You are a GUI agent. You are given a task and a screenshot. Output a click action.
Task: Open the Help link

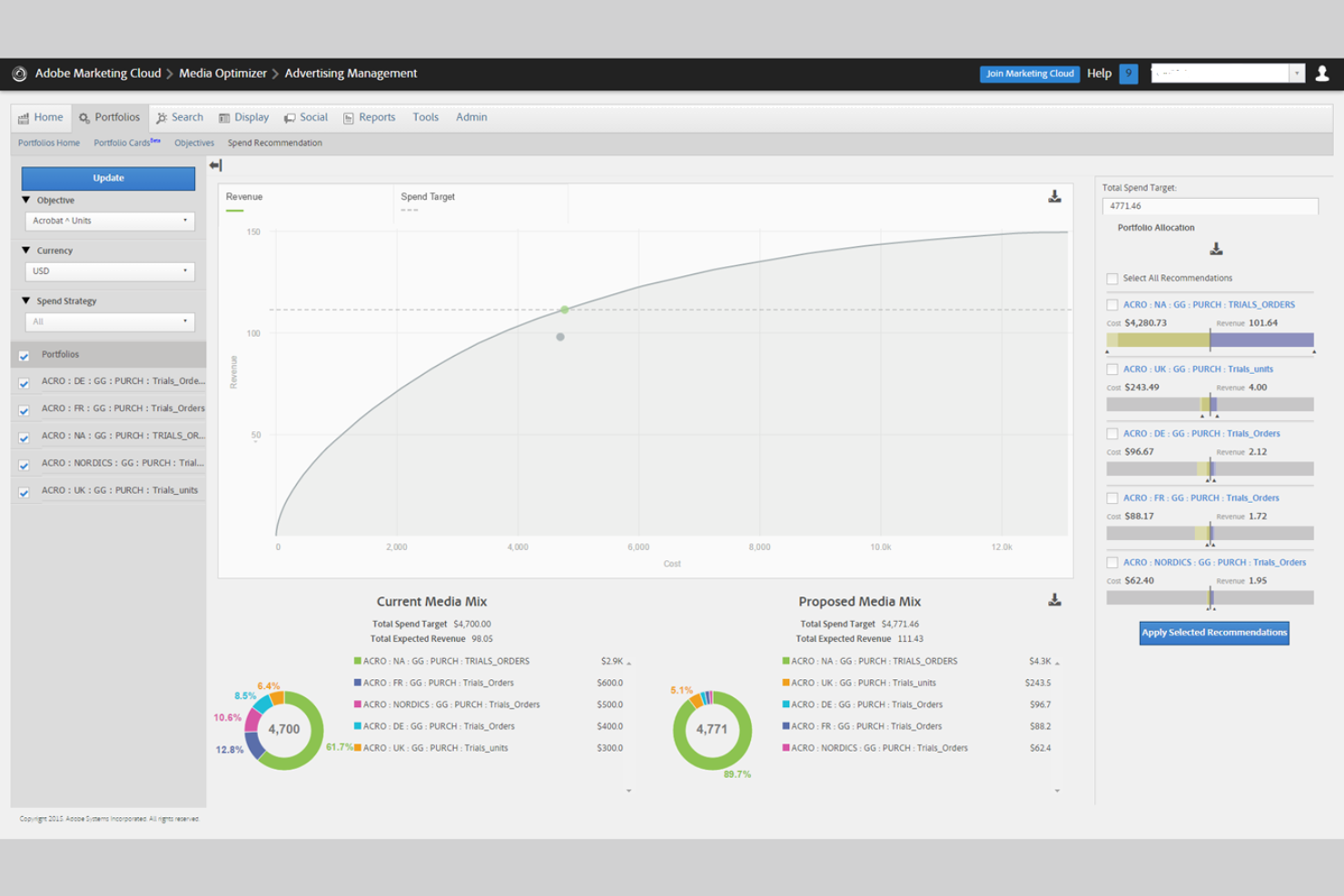coord(1099,74)
